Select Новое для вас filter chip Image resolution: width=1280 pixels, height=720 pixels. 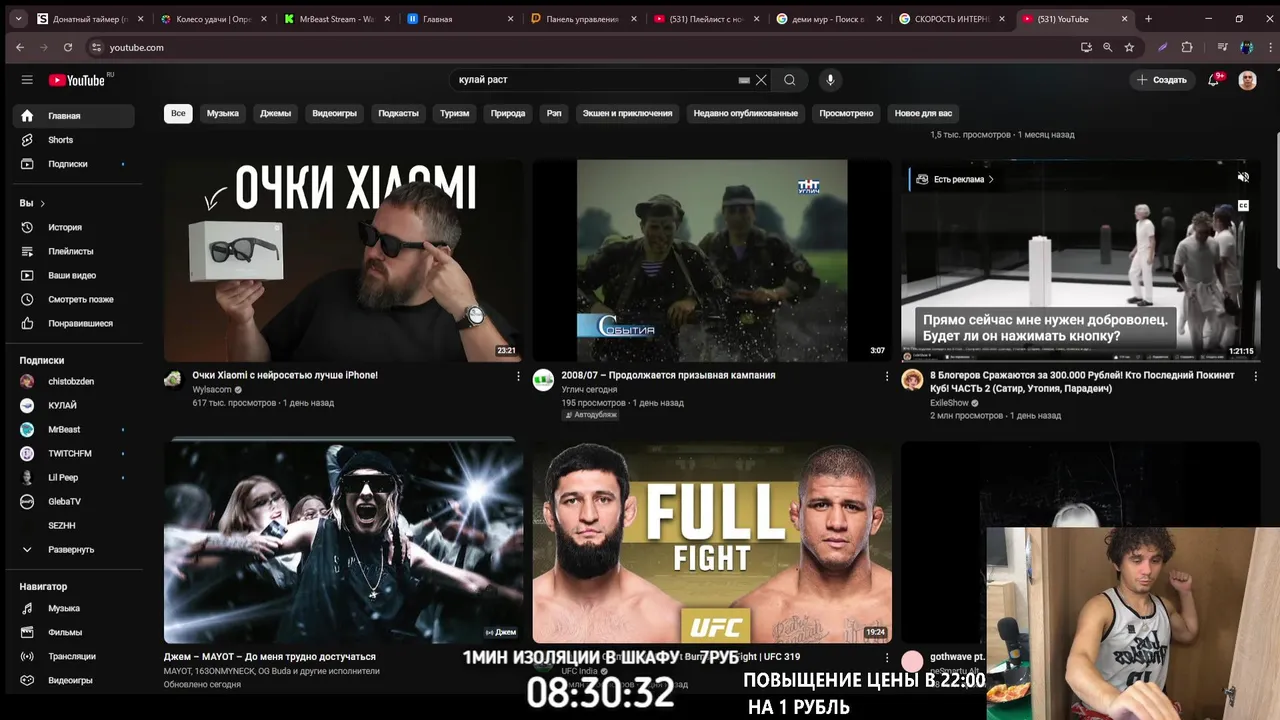pos(923,113)
